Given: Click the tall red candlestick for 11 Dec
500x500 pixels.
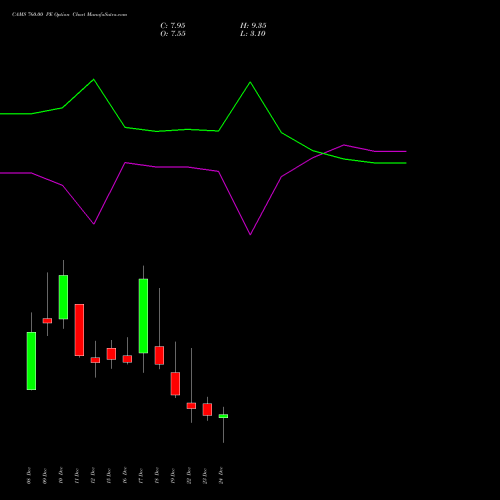Looking at the screenshot, I should click(x=79, y=330).
